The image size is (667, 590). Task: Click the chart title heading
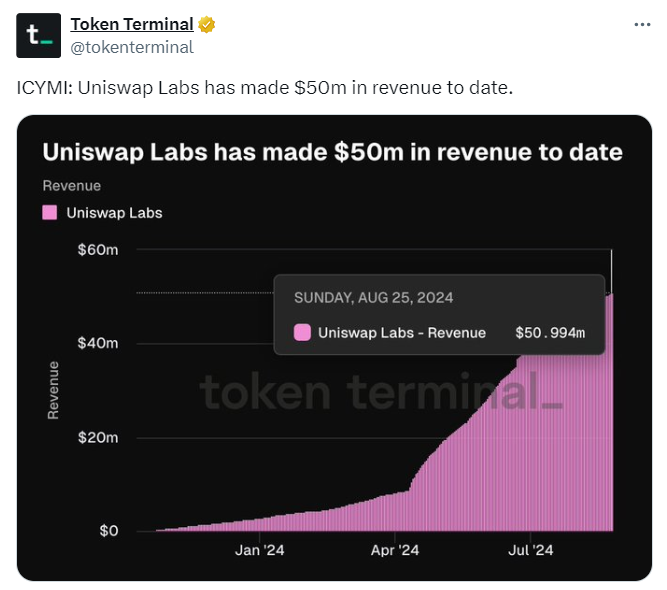pyautogui.click(x=332, y=152)
